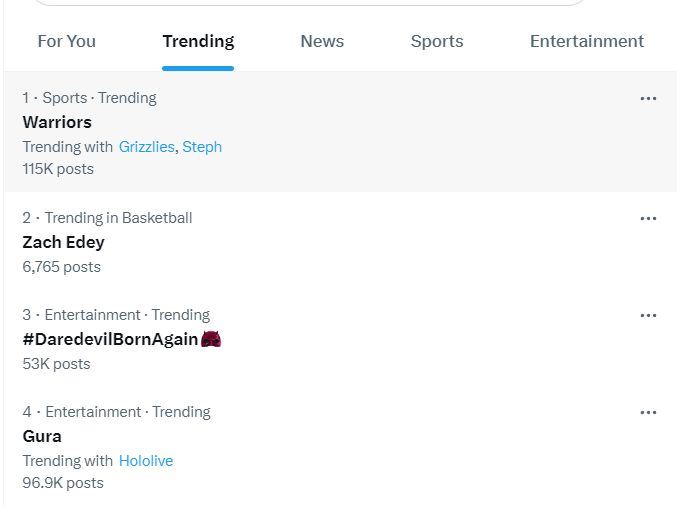Click the 96.9K posts count under Gura
This screenshot has width=677, height=507.
63,483
